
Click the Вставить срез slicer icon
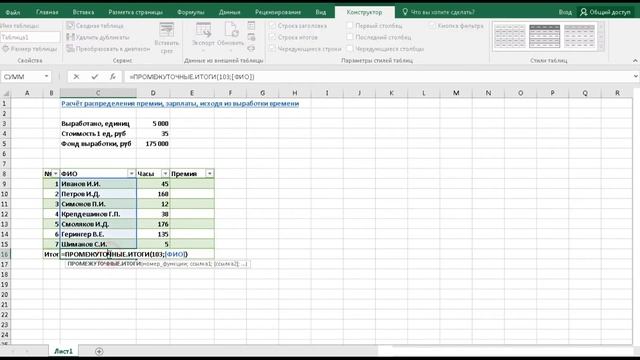167,30
